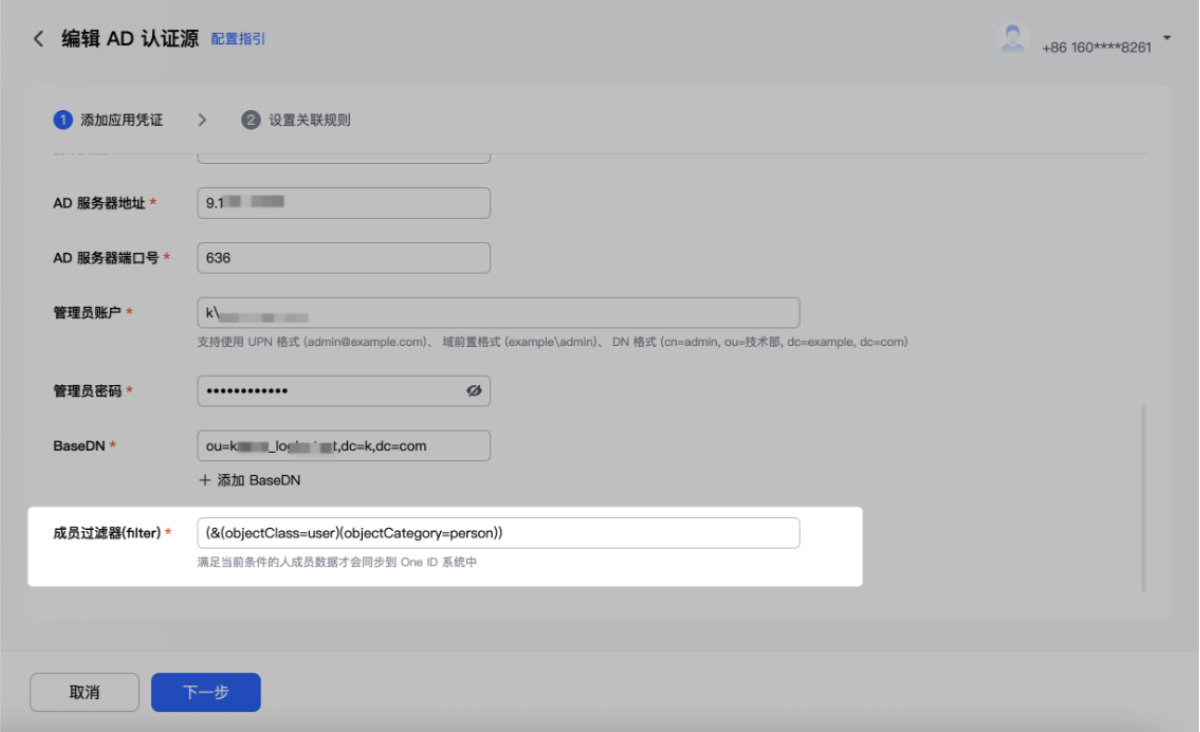1200x732 pixels.
Task: Select step 1 添加应用凭证
Action: pyautogui.click(x=108, y=120)
